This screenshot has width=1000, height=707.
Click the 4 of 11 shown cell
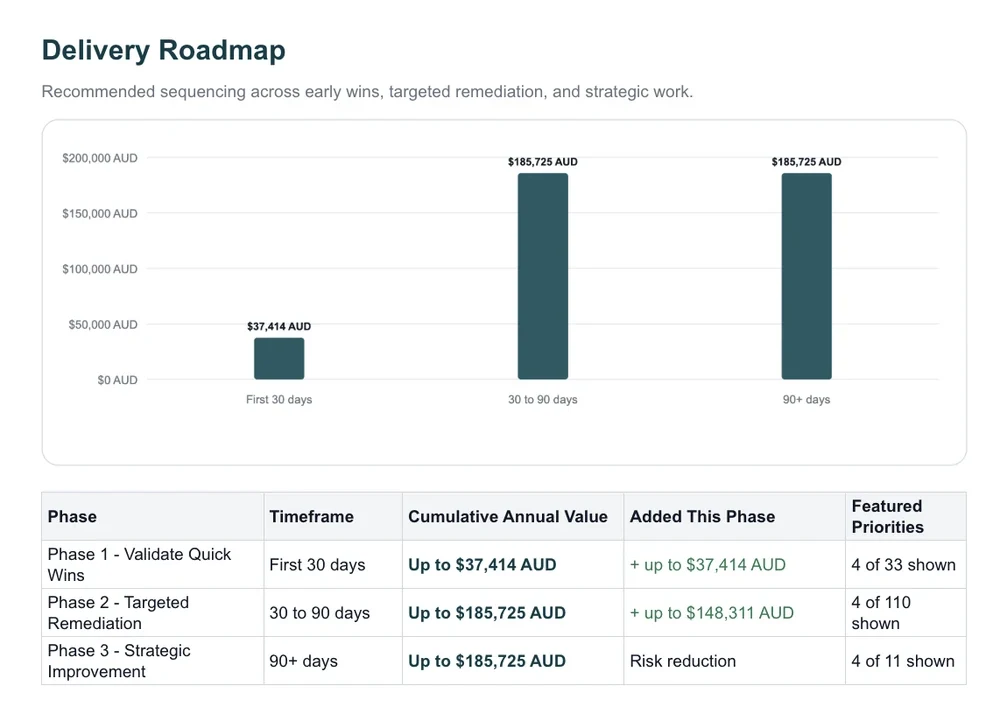pyautogui.click(x=906, y=661)
